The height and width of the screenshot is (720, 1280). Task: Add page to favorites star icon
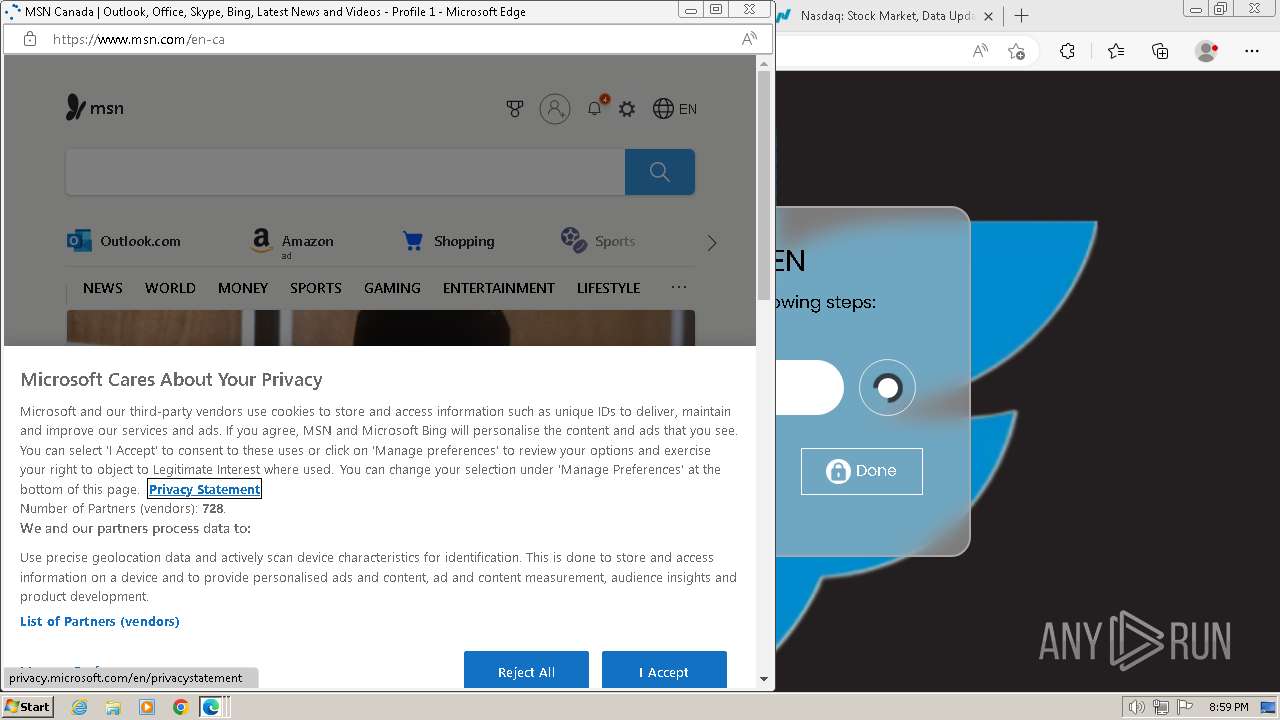point(1017,51)
